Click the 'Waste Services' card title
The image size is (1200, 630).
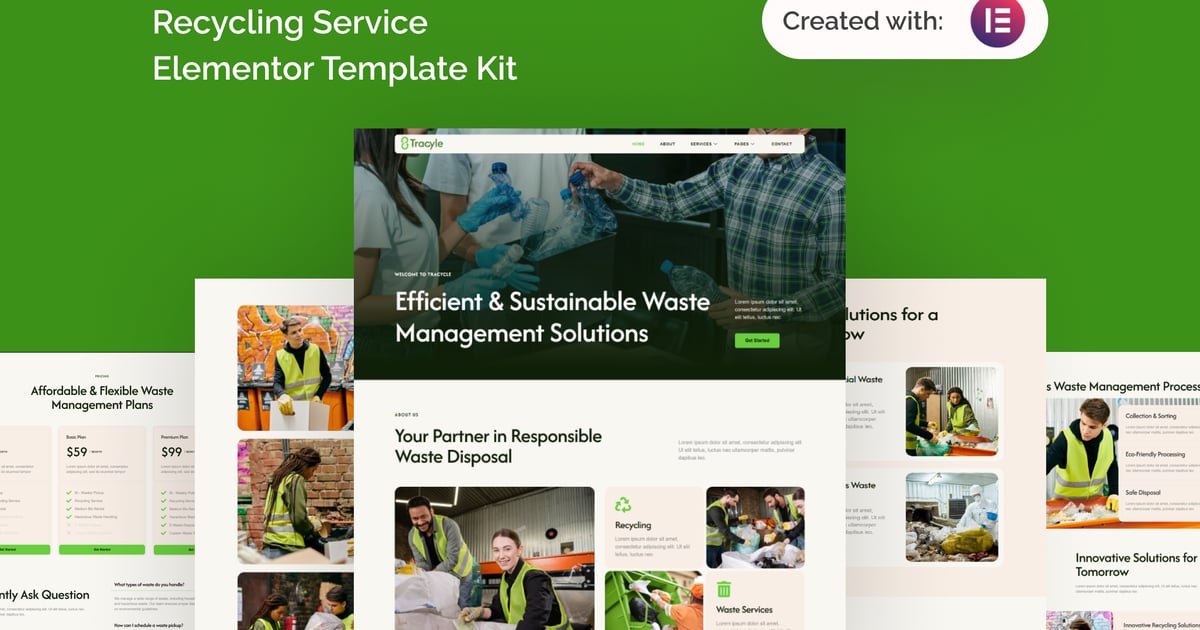coord(744,609)
